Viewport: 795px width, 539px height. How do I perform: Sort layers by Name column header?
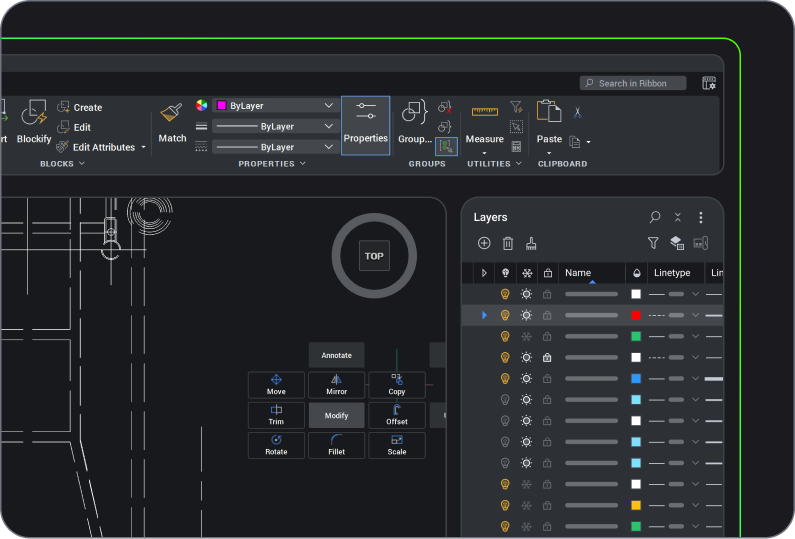(x=591, y=273)
